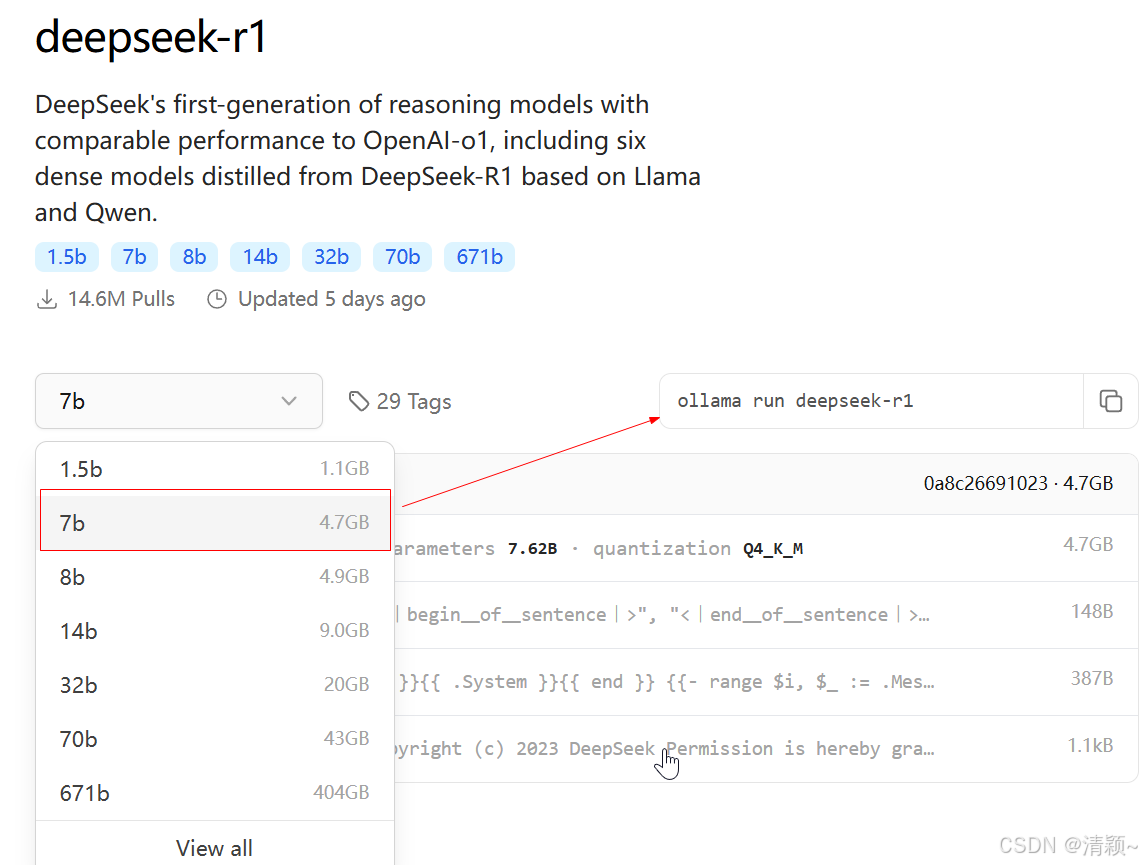The image size is (1142, 865).
Task: Click the 8b blue tag badge
Action: 194,257
